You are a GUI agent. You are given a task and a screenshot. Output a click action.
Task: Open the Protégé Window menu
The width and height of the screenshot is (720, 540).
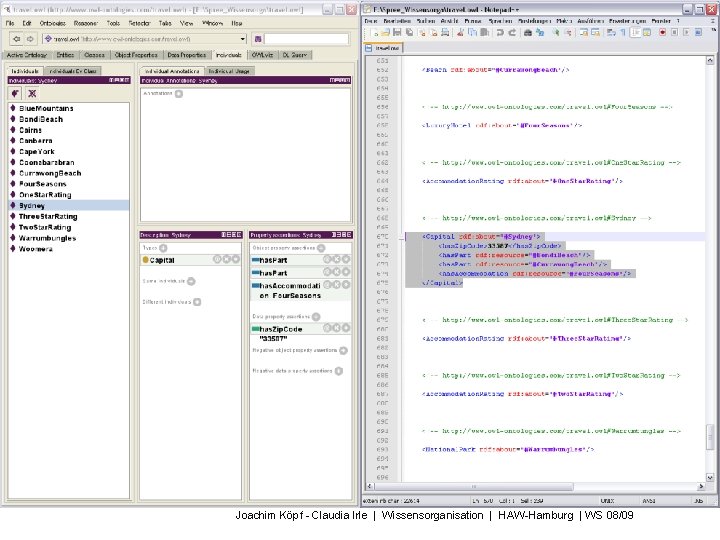tap(212, 23)
